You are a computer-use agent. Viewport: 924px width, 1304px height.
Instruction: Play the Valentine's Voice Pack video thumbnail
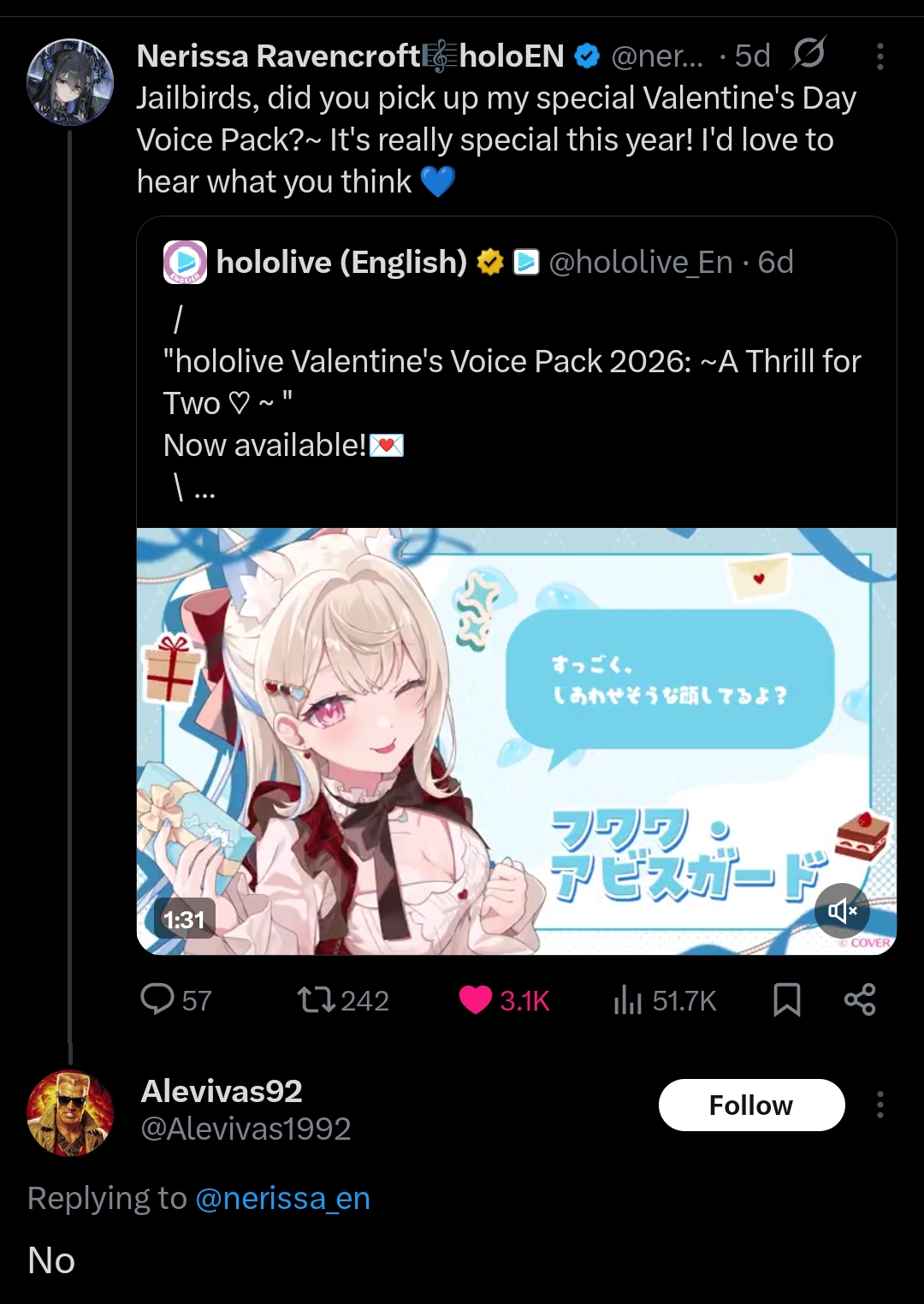pos(517,741)
